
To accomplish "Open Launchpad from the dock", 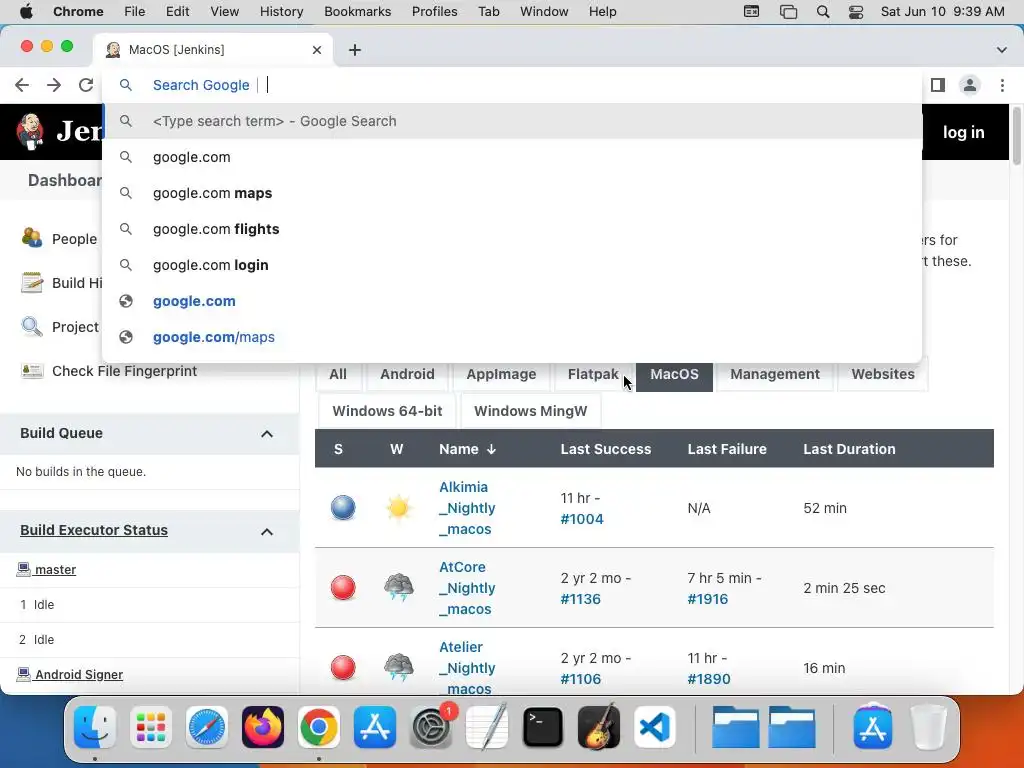I will (x=151, y=727).
